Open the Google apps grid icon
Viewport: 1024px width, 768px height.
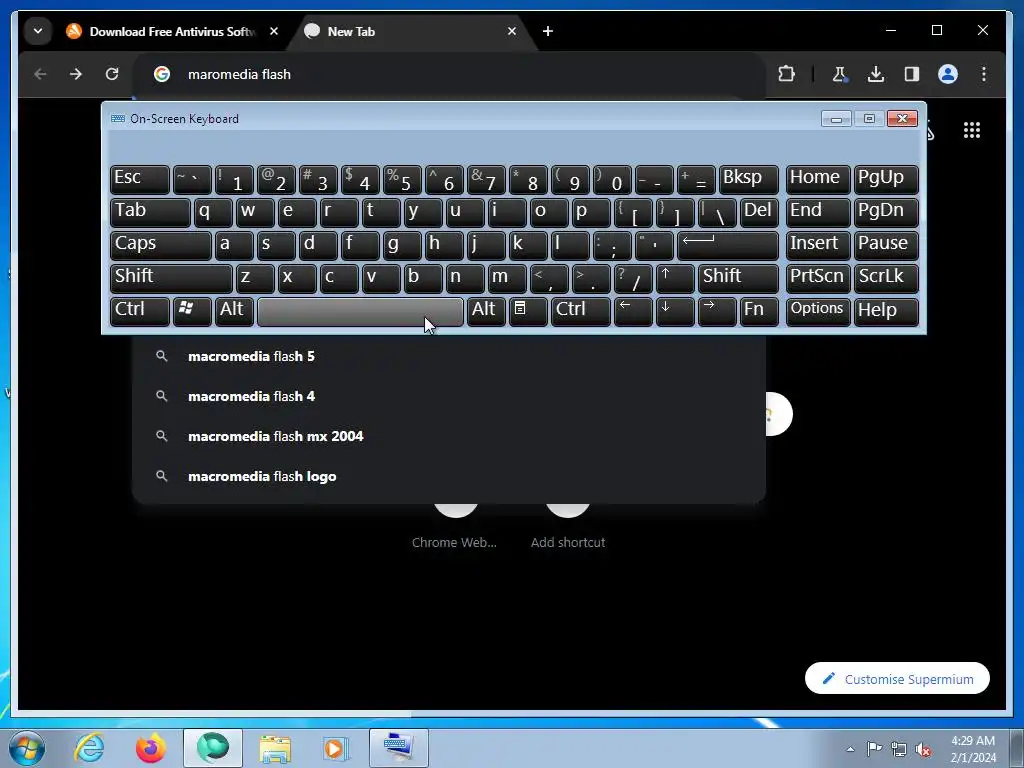pyautogui.click(x=972, y=131)
